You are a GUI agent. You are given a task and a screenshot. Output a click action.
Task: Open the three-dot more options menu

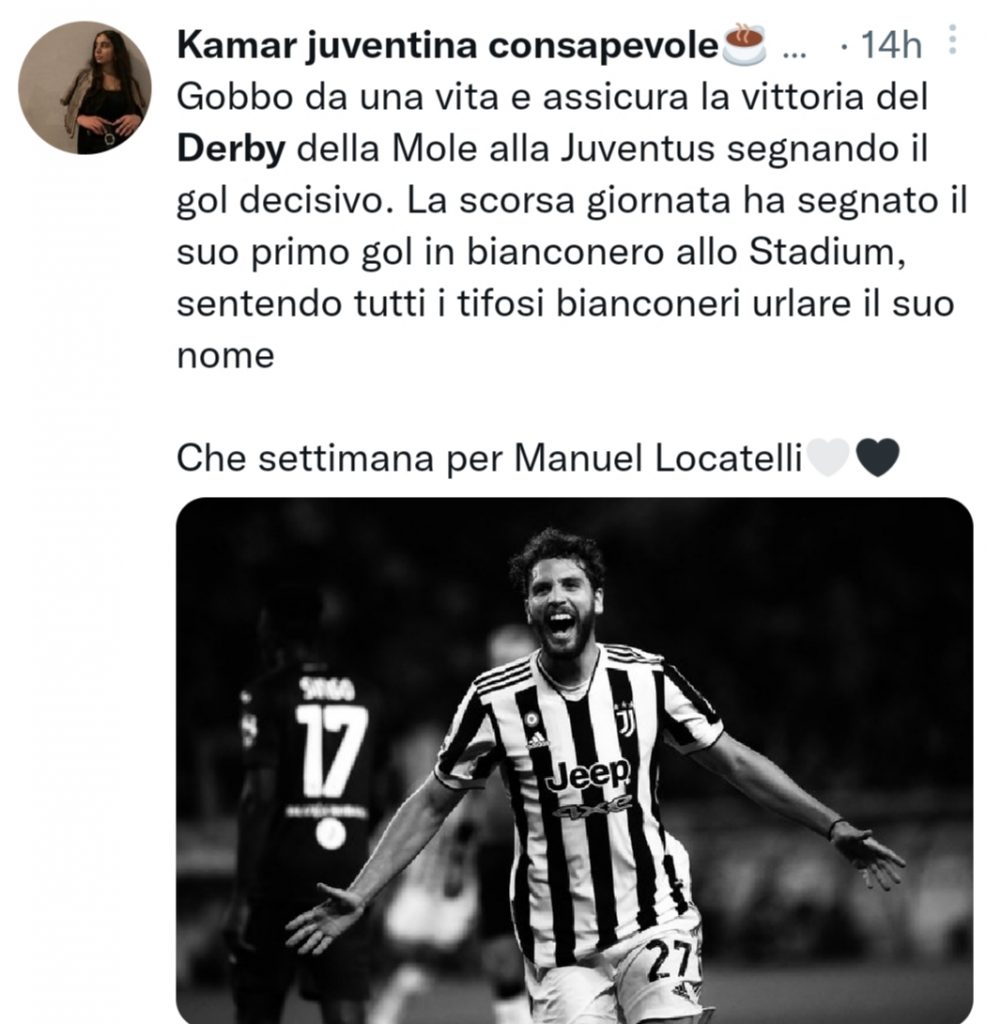(x=951, y=41)
